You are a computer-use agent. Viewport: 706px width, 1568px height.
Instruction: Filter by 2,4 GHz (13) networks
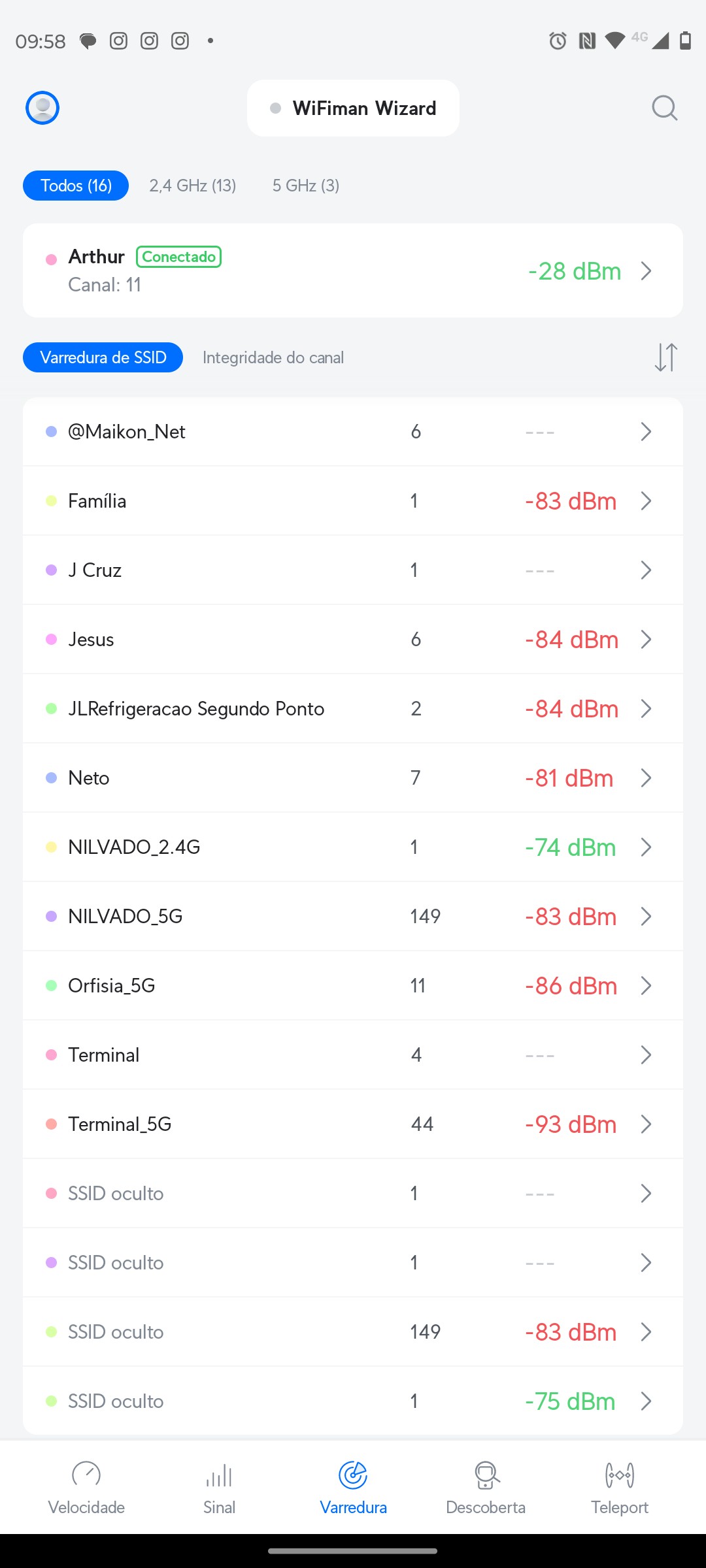coord(192,186)
